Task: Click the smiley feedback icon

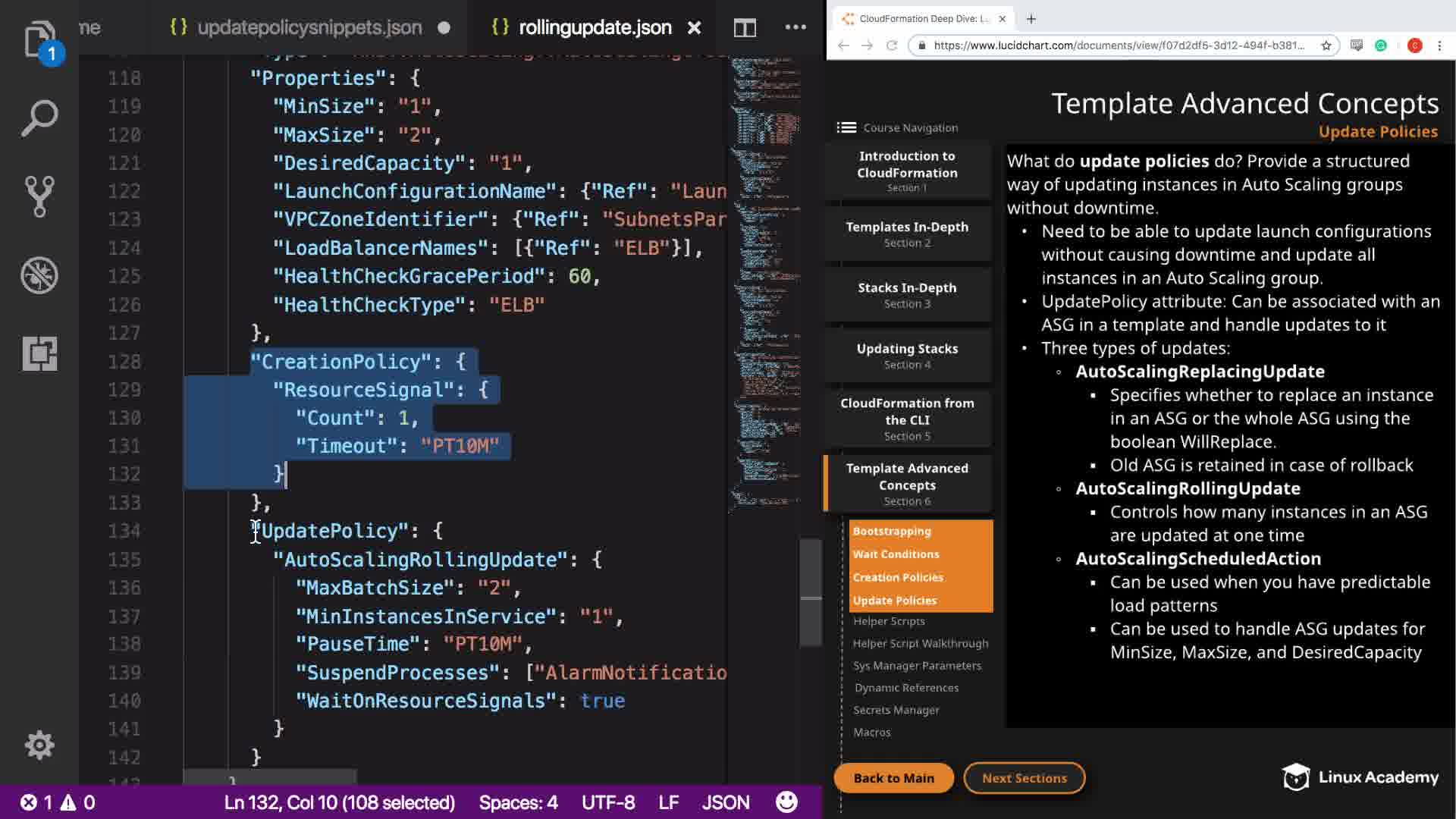Action: click(786, 802)
